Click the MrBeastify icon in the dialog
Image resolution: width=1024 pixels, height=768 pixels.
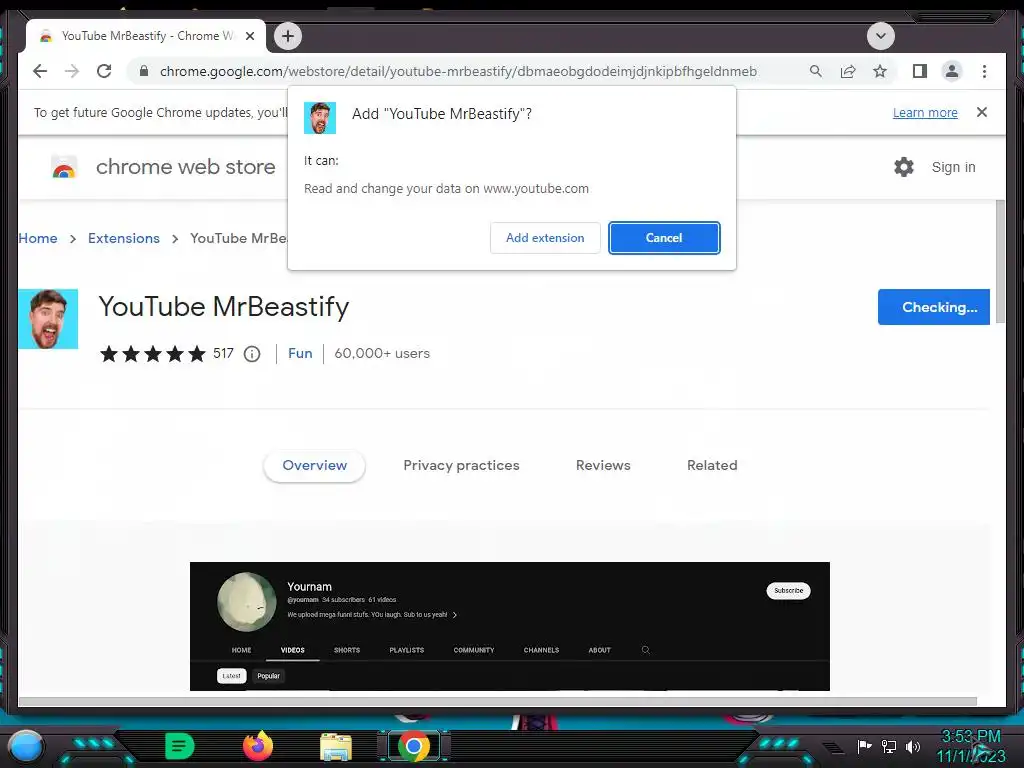tap(320, 118)
